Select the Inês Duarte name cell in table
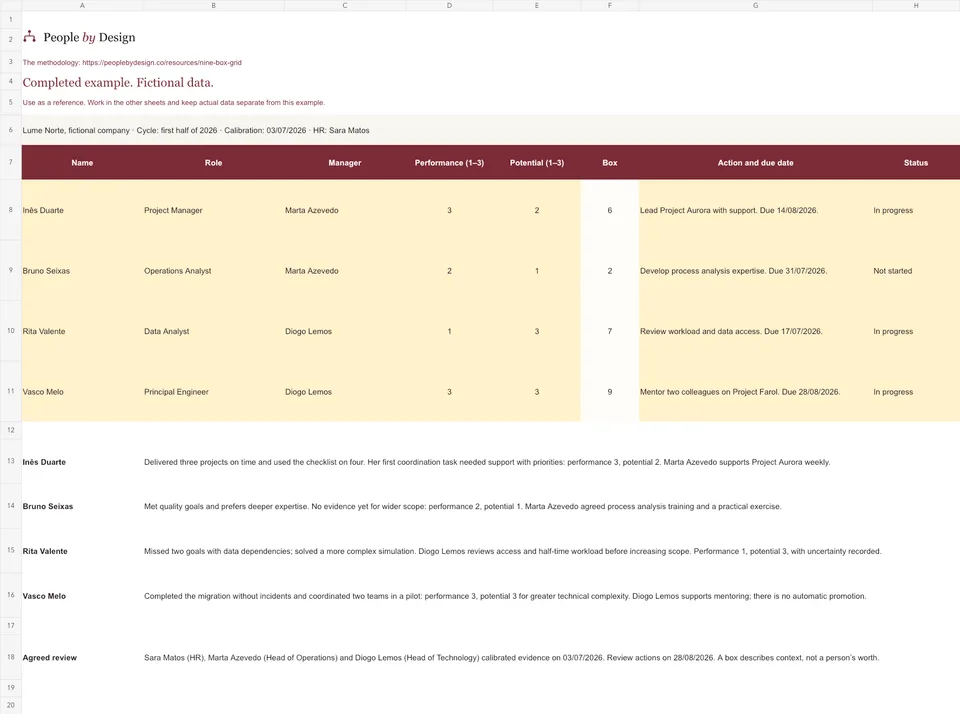Viewport: 960px width, 714px height. [x=82, y=210]
